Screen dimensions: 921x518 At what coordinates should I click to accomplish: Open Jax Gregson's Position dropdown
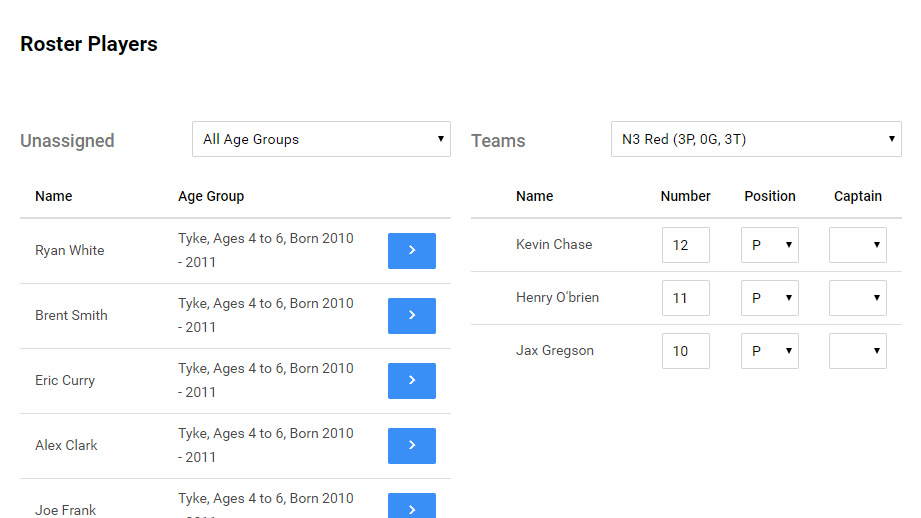point(769,351)
